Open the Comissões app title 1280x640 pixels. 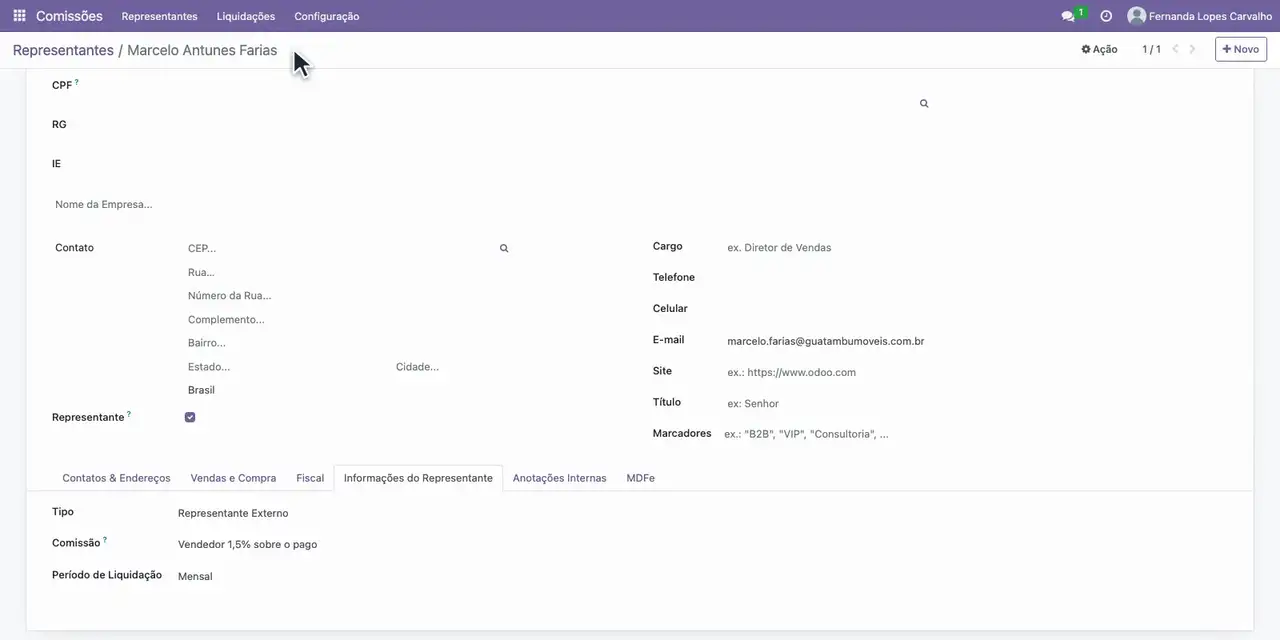tap(69, 16)
